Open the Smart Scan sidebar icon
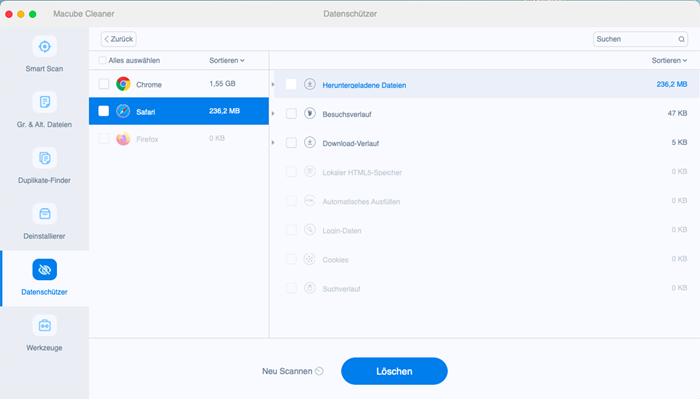Viewport: 700px width, 399px height. pos(44,46)
